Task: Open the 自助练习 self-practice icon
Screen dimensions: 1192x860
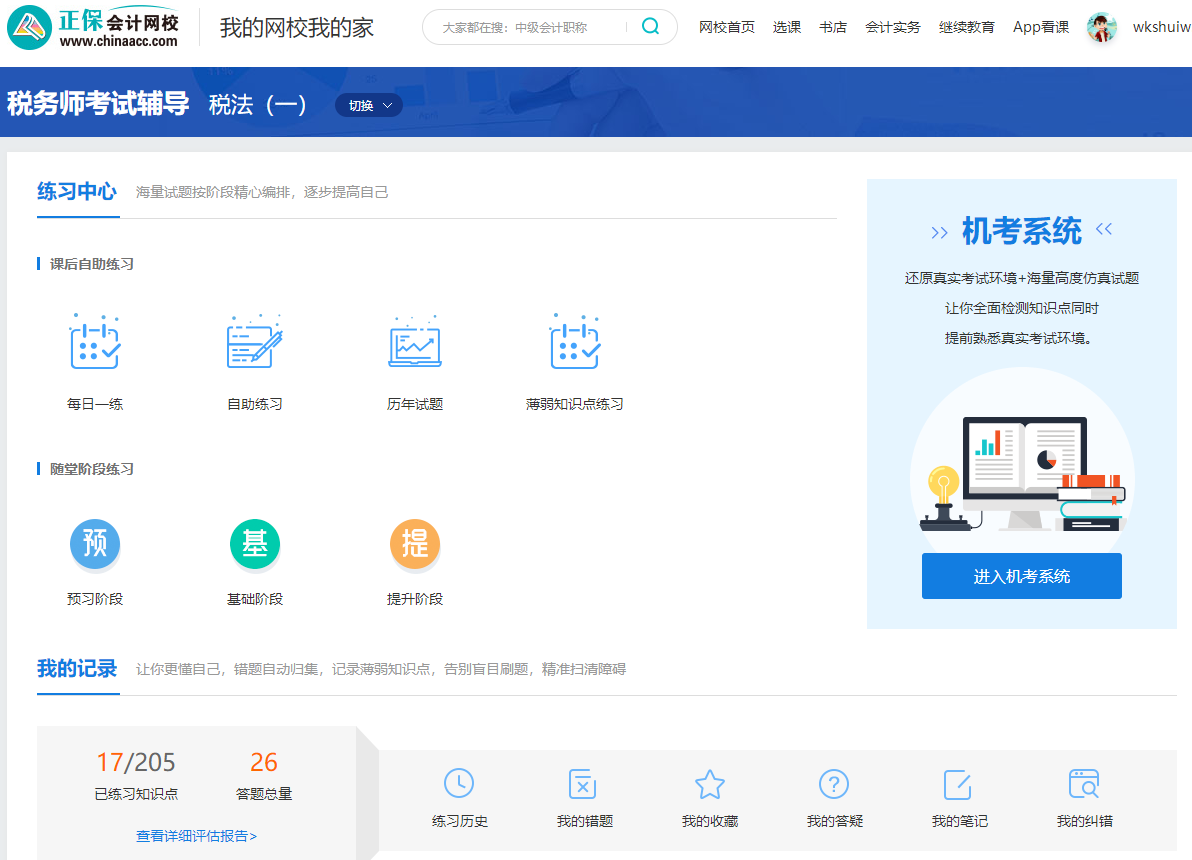Action: [x=255, y=343]
